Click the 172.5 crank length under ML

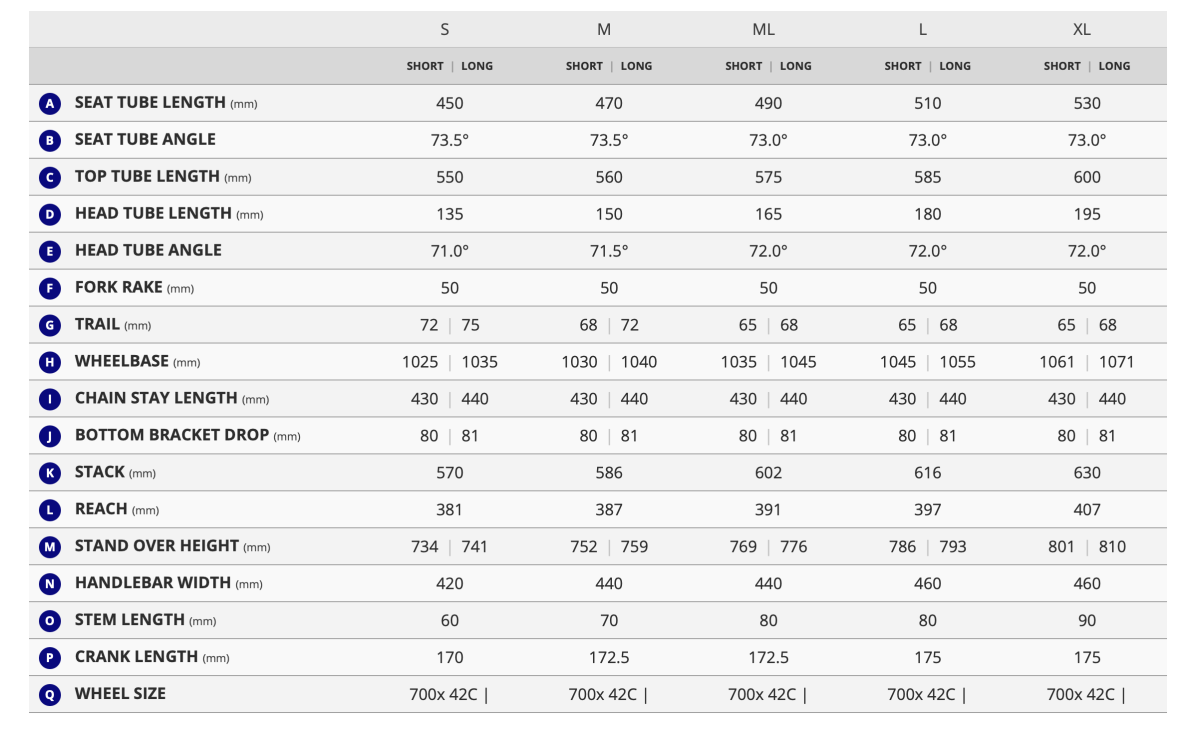coord(768,657)
